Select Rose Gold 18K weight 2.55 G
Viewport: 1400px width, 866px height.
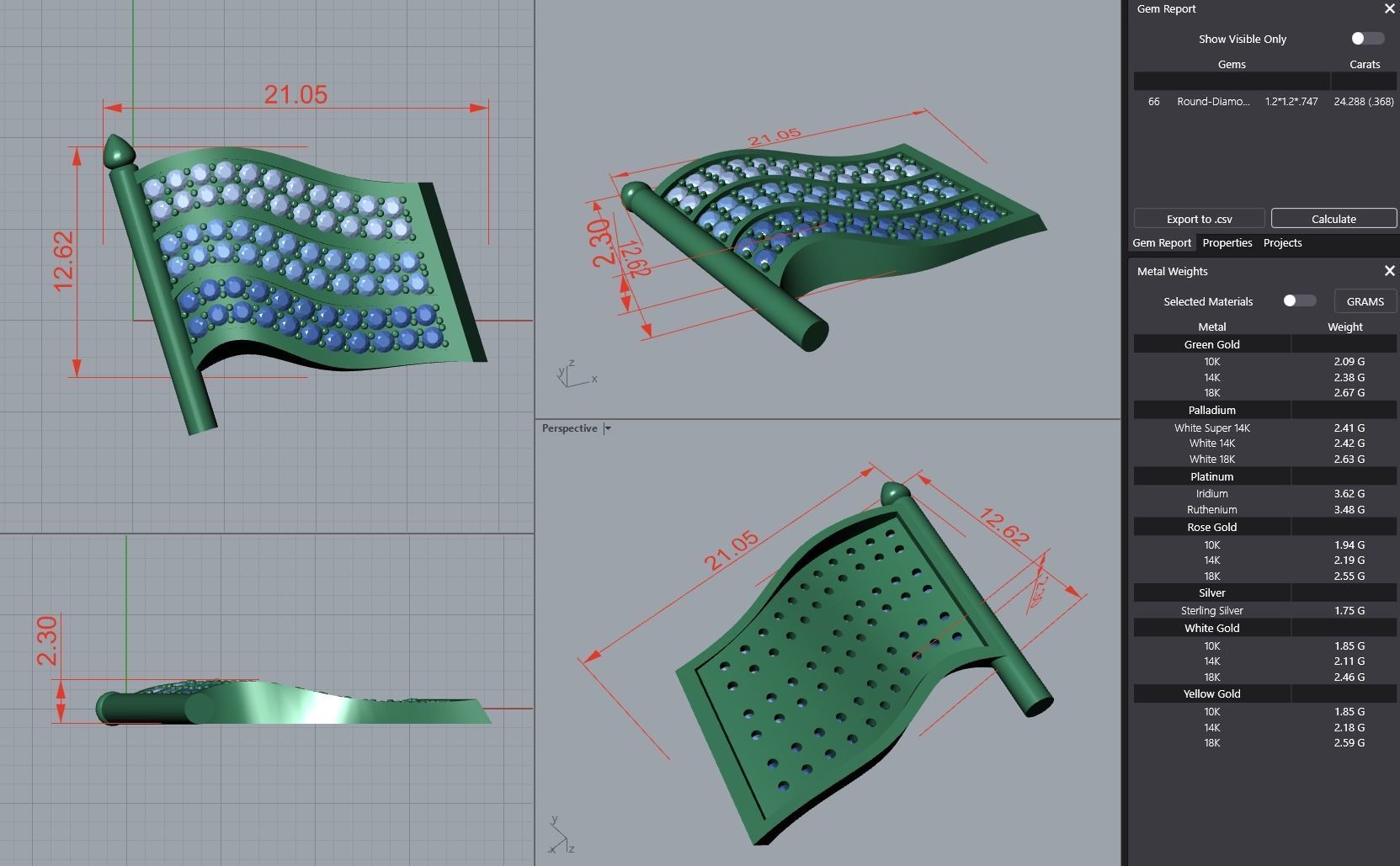pos(1349,576)
